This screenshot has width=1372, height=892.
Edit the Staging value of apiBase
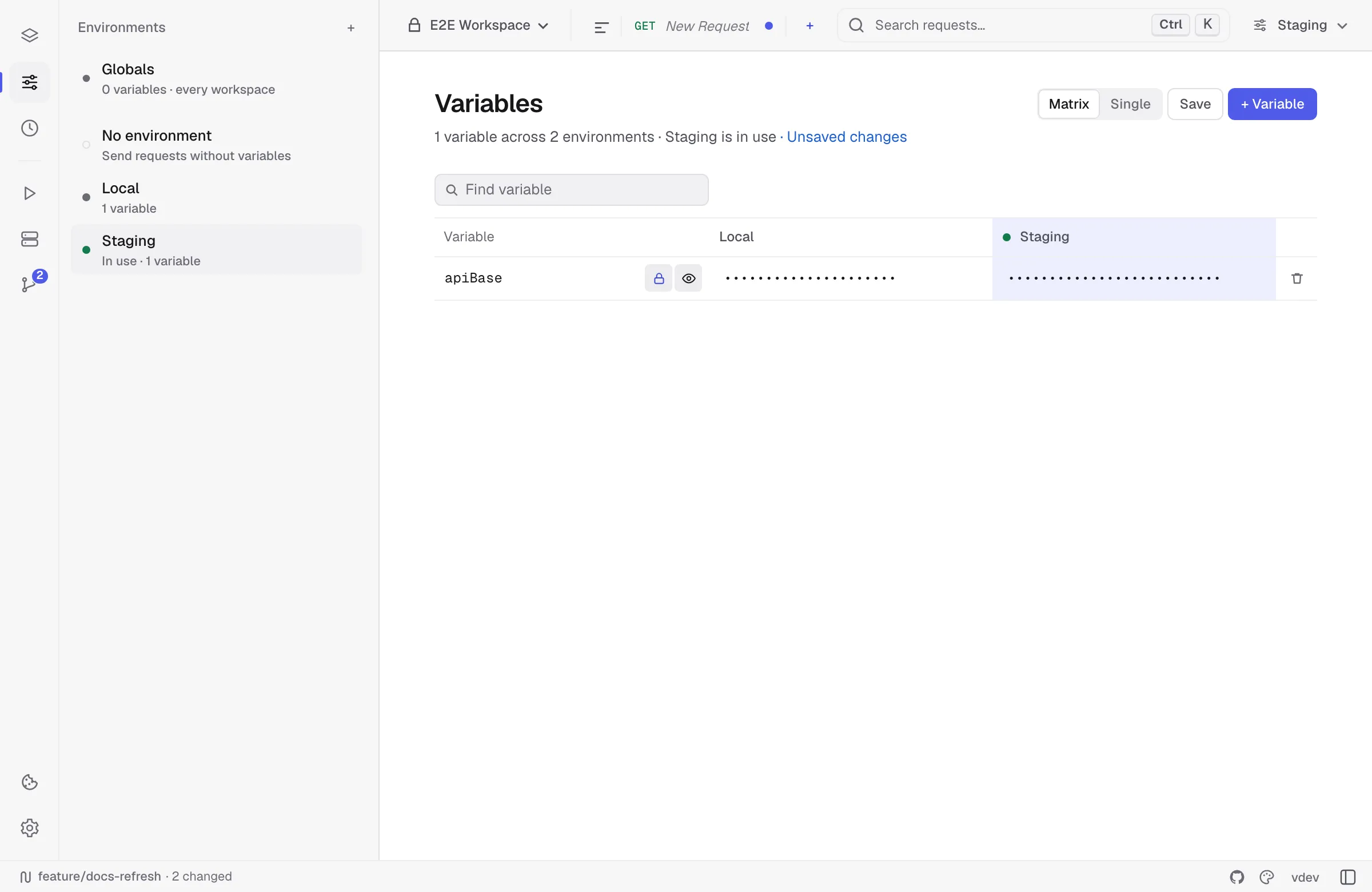[1134, 278]
